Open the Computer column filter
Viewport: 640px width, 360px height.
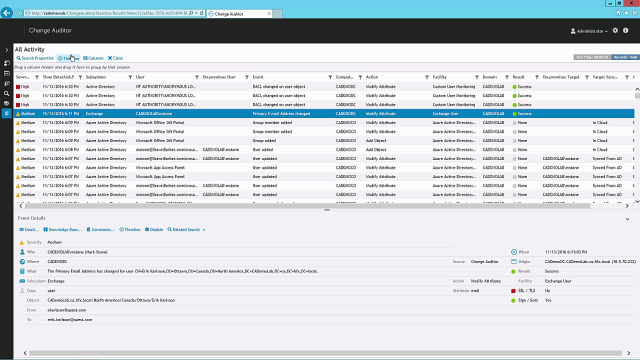(360, 77)
